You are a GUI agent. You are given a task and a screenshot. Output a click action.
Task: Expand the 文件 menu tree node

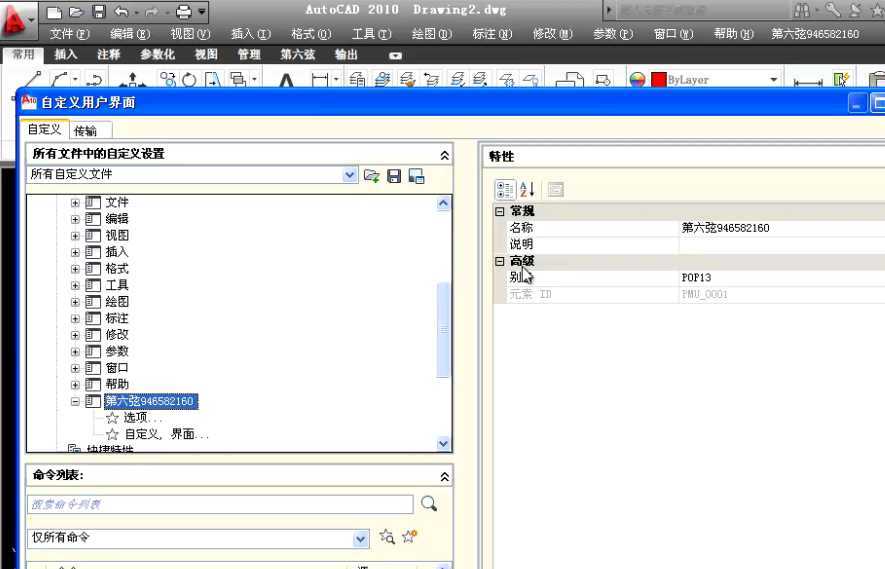[x=75, y=203]
